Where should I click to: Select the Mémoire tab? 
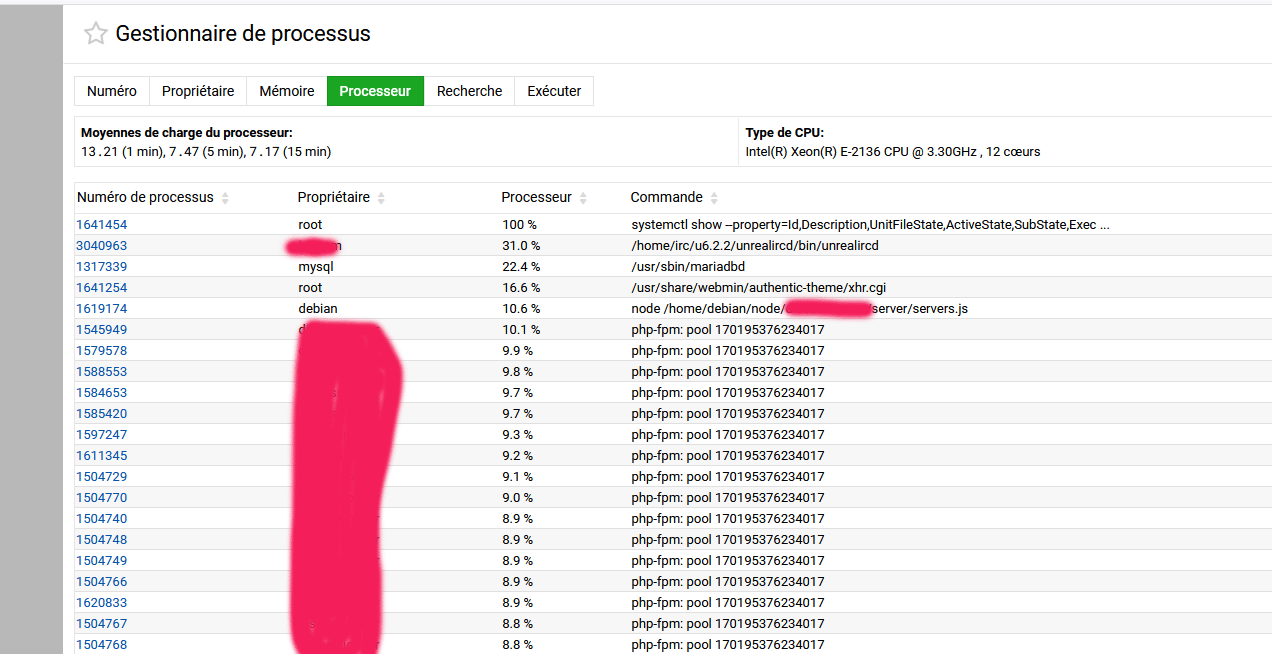tap(287, 91)
